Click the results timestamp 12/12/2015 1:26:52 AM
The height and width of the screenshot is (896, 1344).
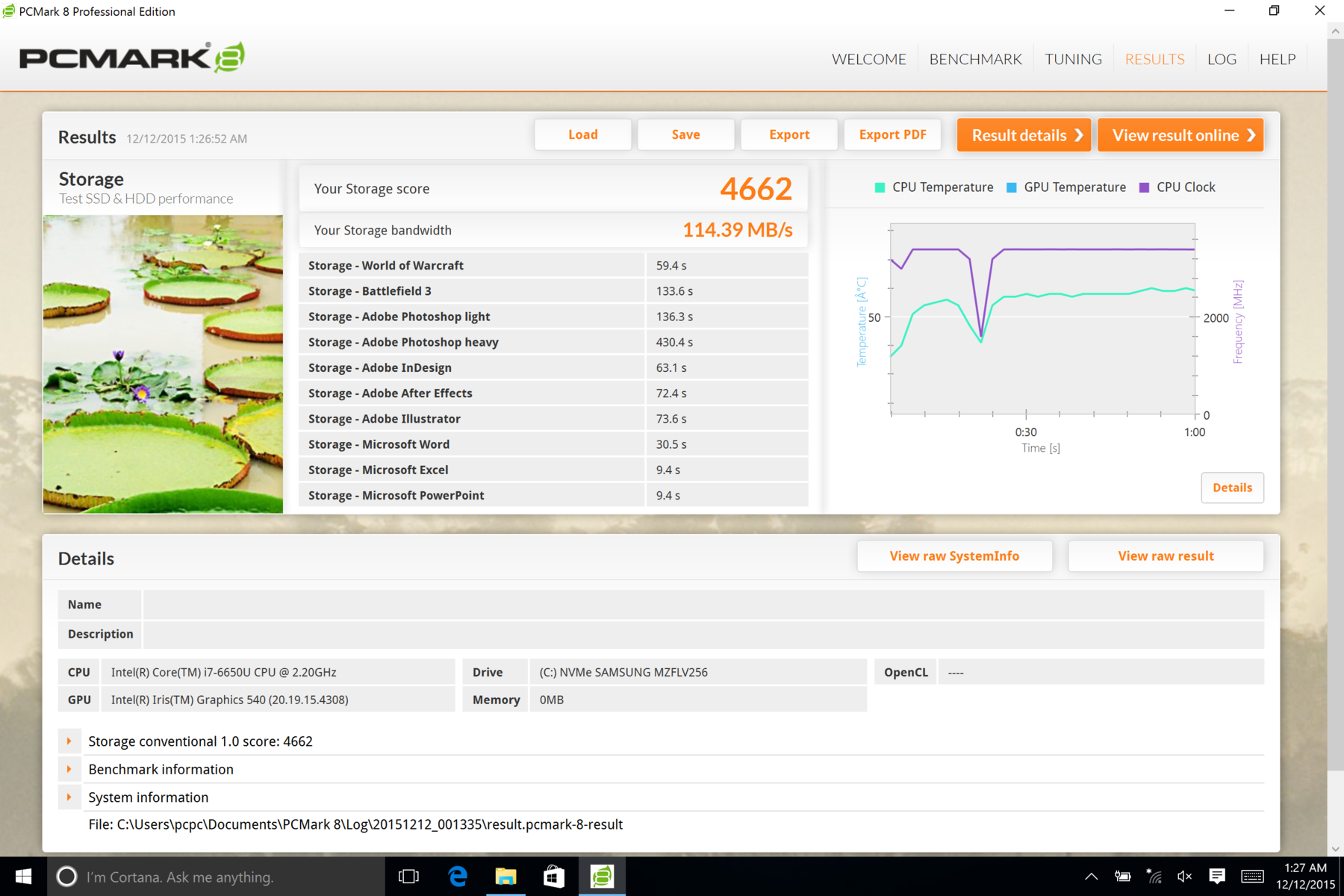point(187,139)
